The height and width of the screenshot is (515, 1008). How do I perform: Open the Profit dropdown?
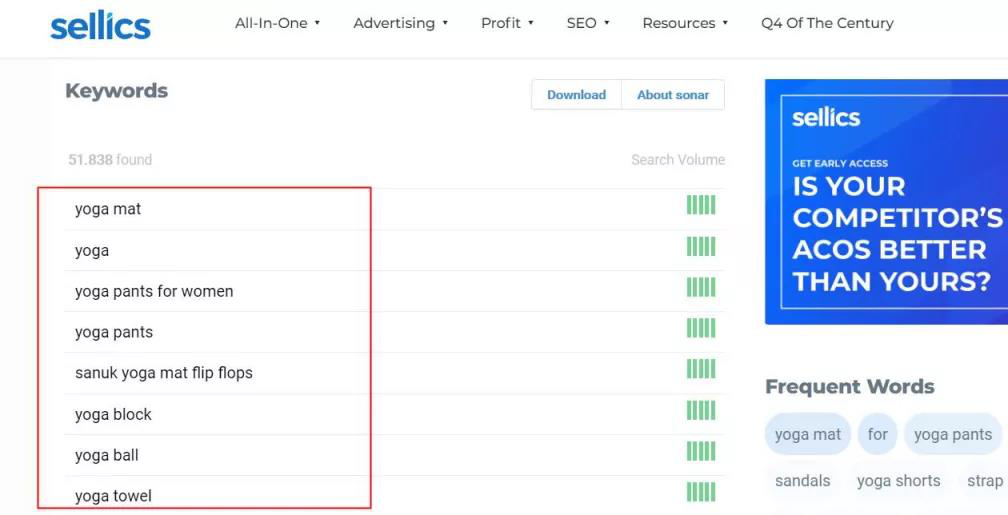pos(507,23)
